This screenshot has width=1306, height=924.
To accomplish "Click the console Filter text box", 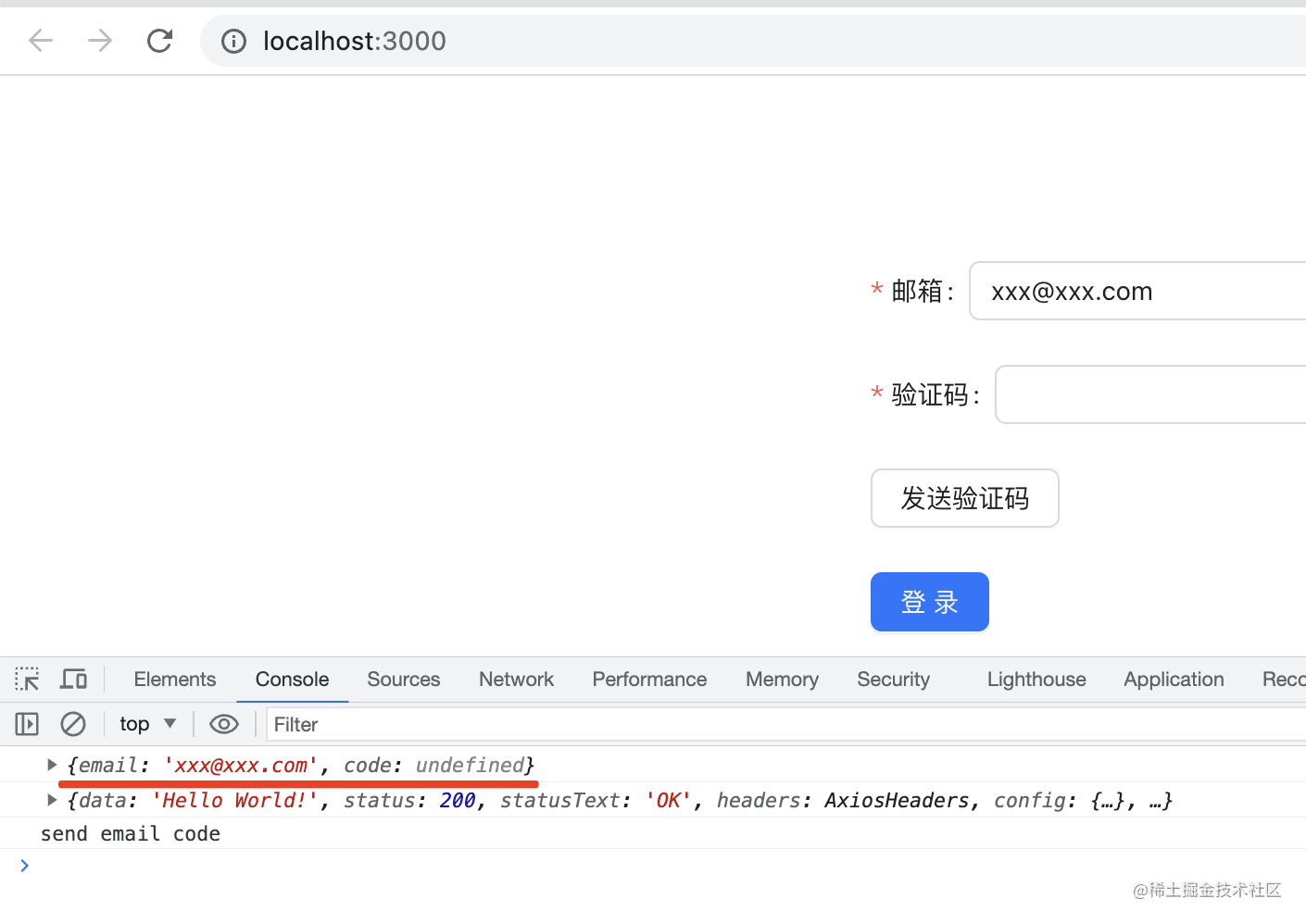I will pos(778,724).
